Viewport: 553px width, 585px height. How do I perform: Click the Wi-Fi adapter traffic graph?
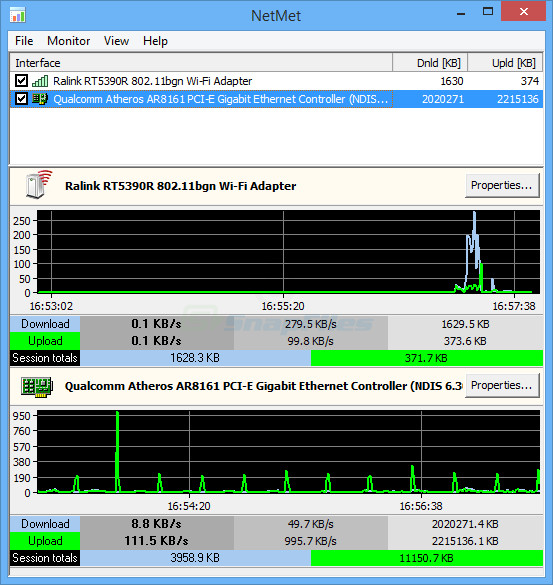[288, 252]
